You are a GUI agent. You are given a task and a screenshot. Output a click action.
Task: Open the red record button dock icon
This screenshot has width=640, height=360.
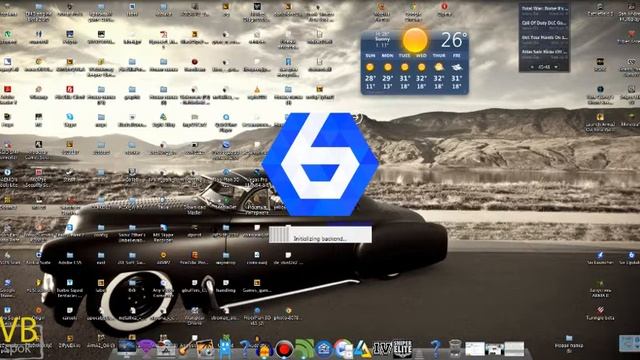[x=284, y=349]
